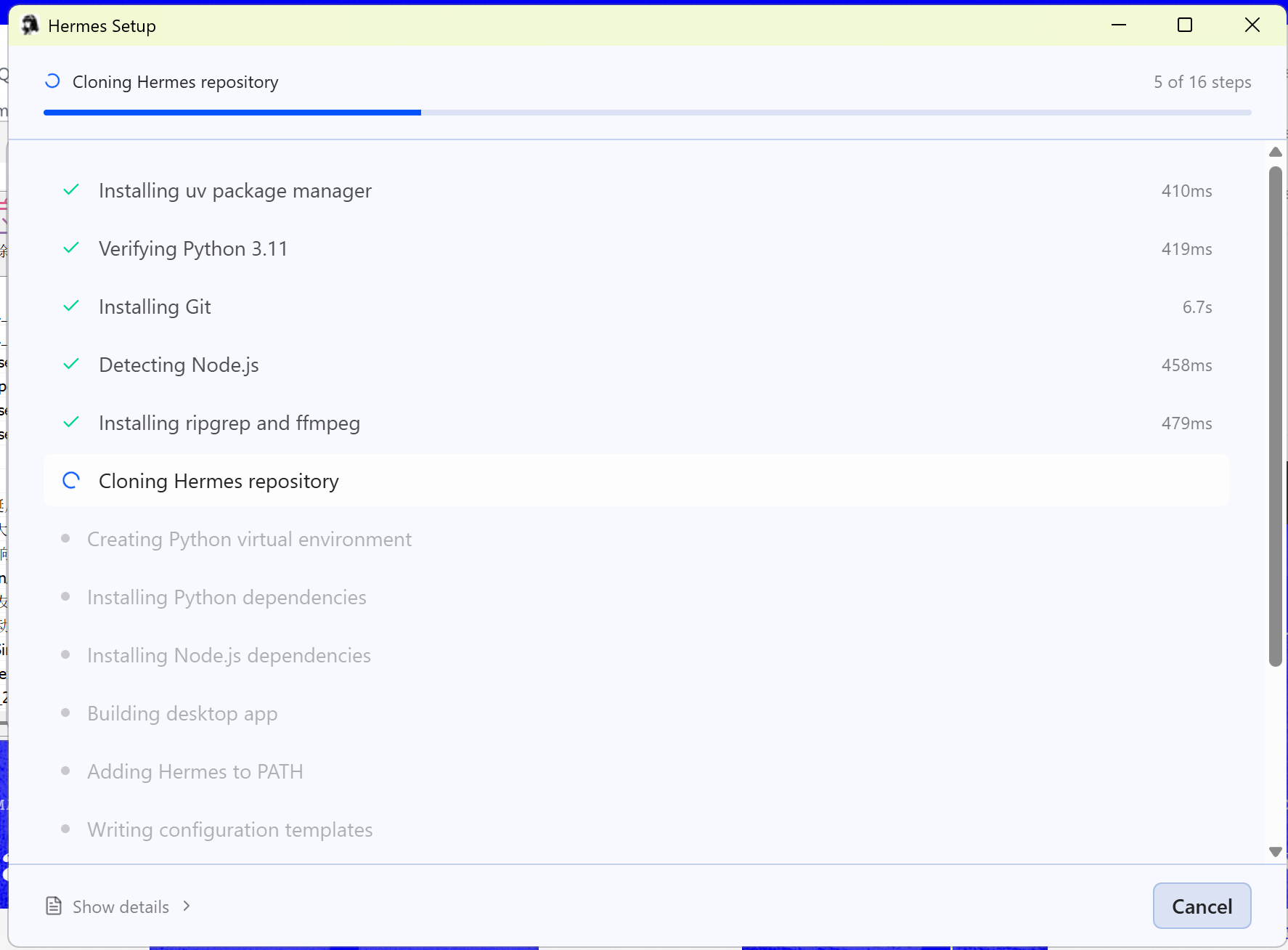
Task: Select 'Adding Hermes to PATH' step text
Action: [195, 771]
